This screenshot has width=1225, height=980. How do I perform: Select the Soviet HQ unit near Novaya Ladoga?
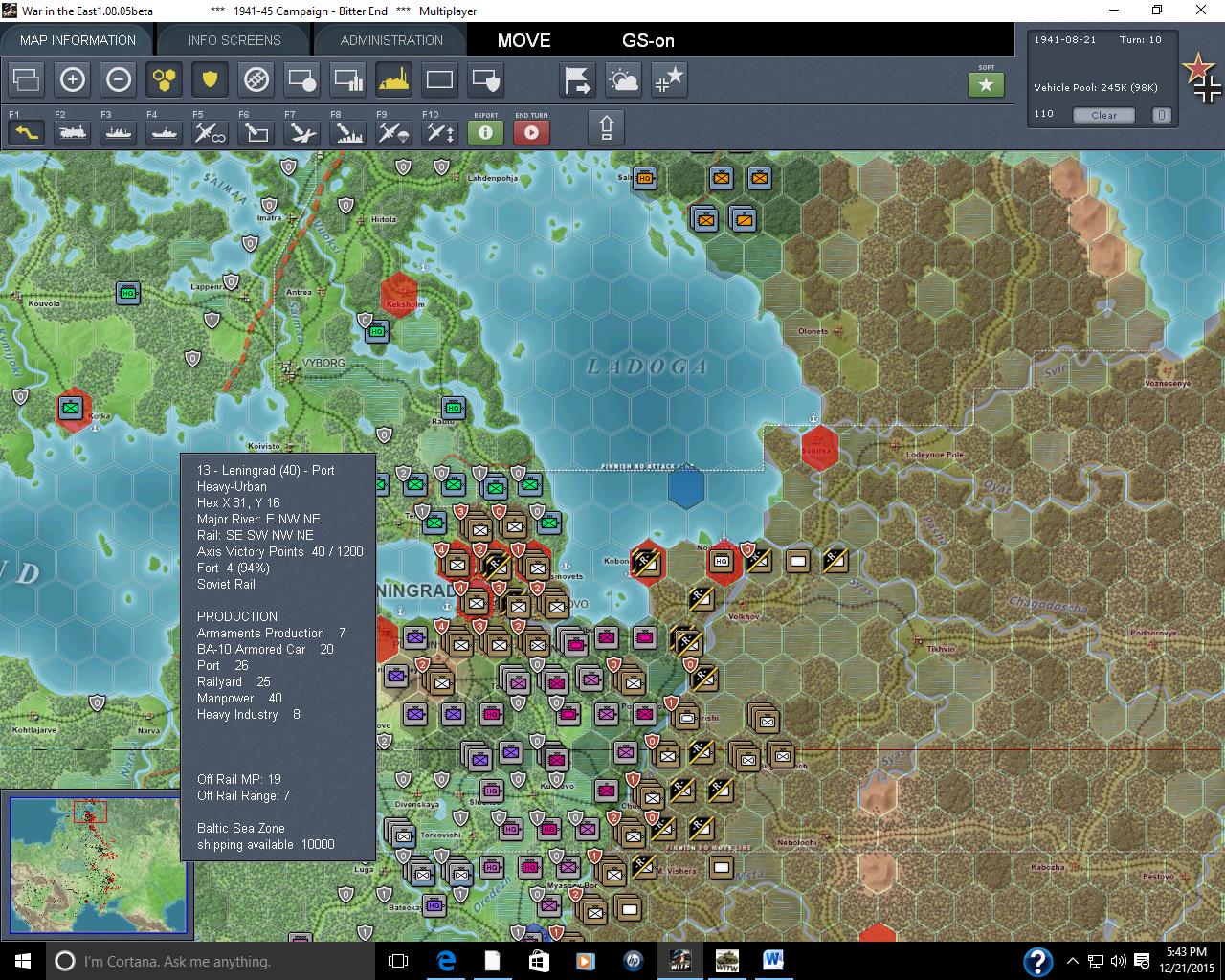pyautogui.click(x=723, y=561)
